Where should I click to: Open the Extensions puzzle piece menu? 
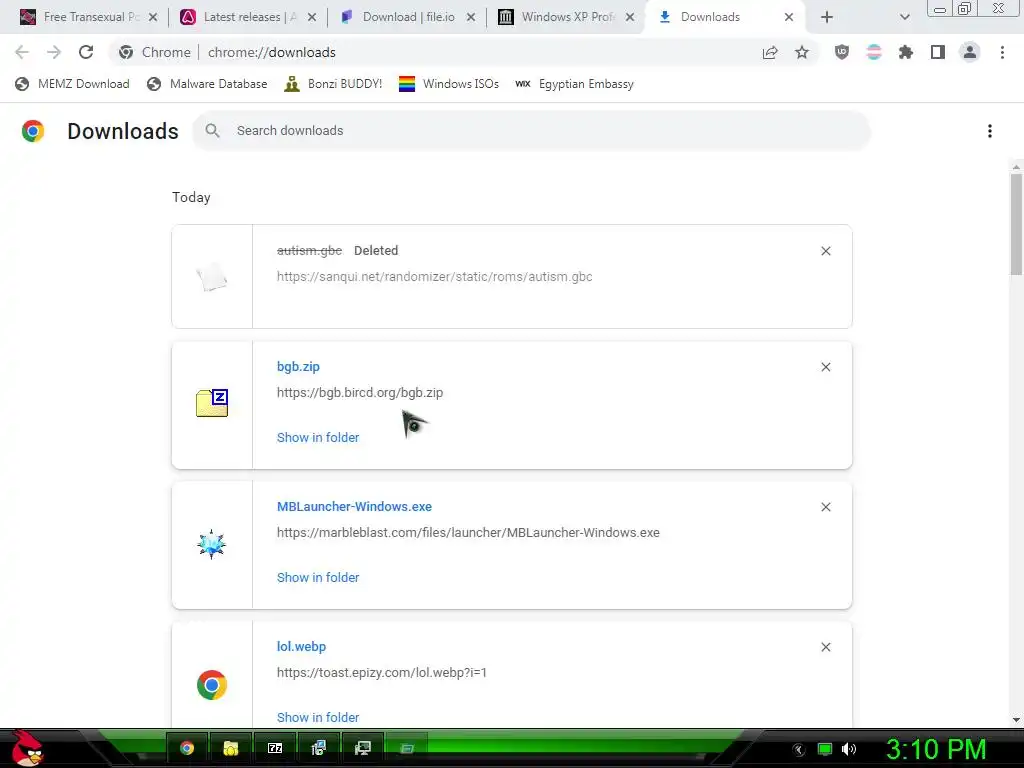906,52
